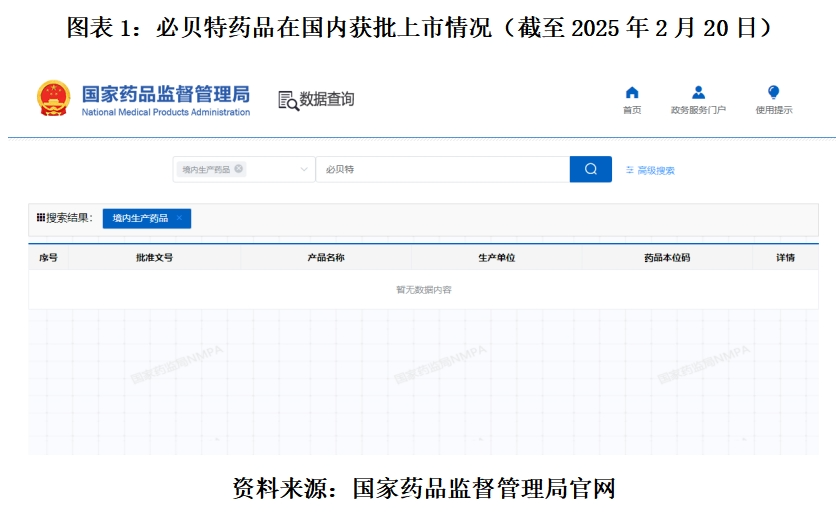Click the 序号 column header
Viewport: 836px width, 527px height.
pos(49,258)
